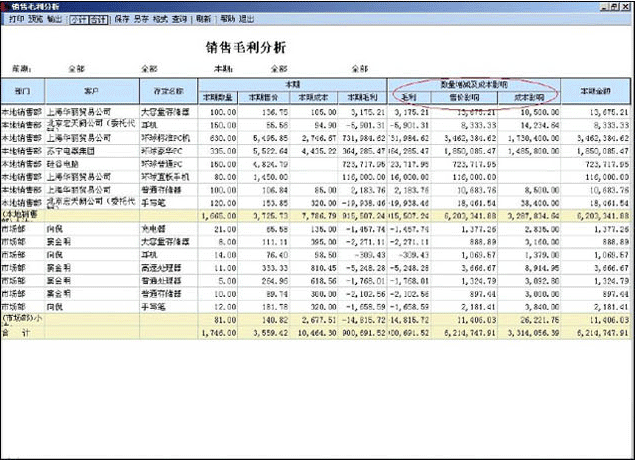
Task: Click the grand total cost 10,464.30
Action: [313, 333]
